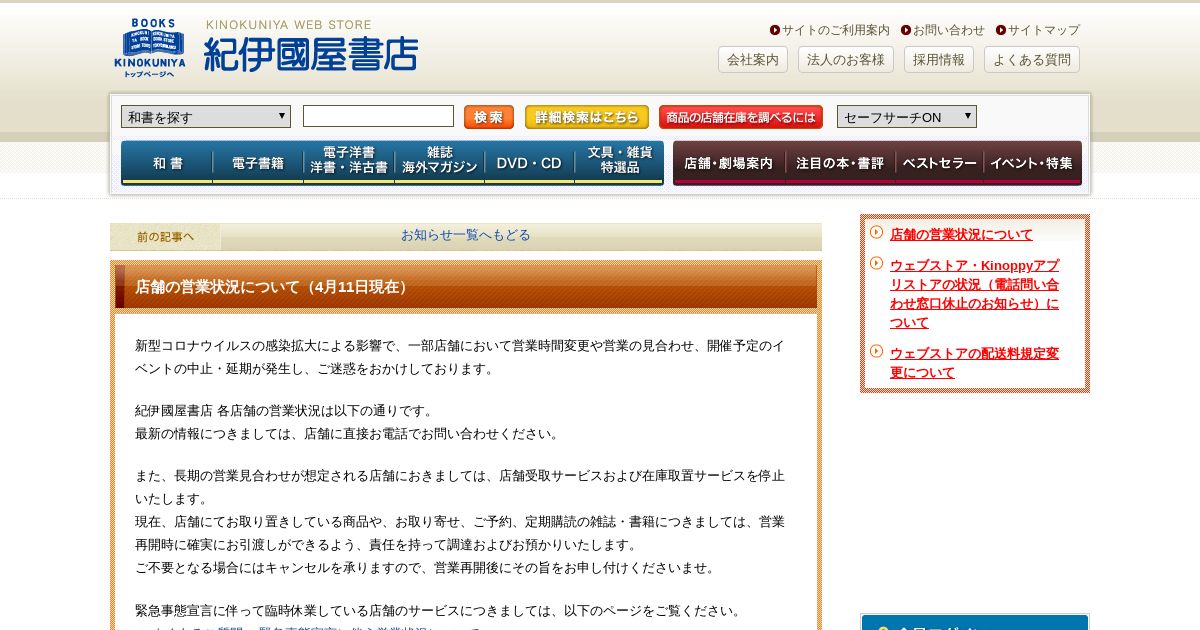Image resolution: width=1200 pixels, height=630 pixels.
Task: Open 電子洋書 洋書・洋古書 tab
Action: pyautogui.click(x=349, y=163)
